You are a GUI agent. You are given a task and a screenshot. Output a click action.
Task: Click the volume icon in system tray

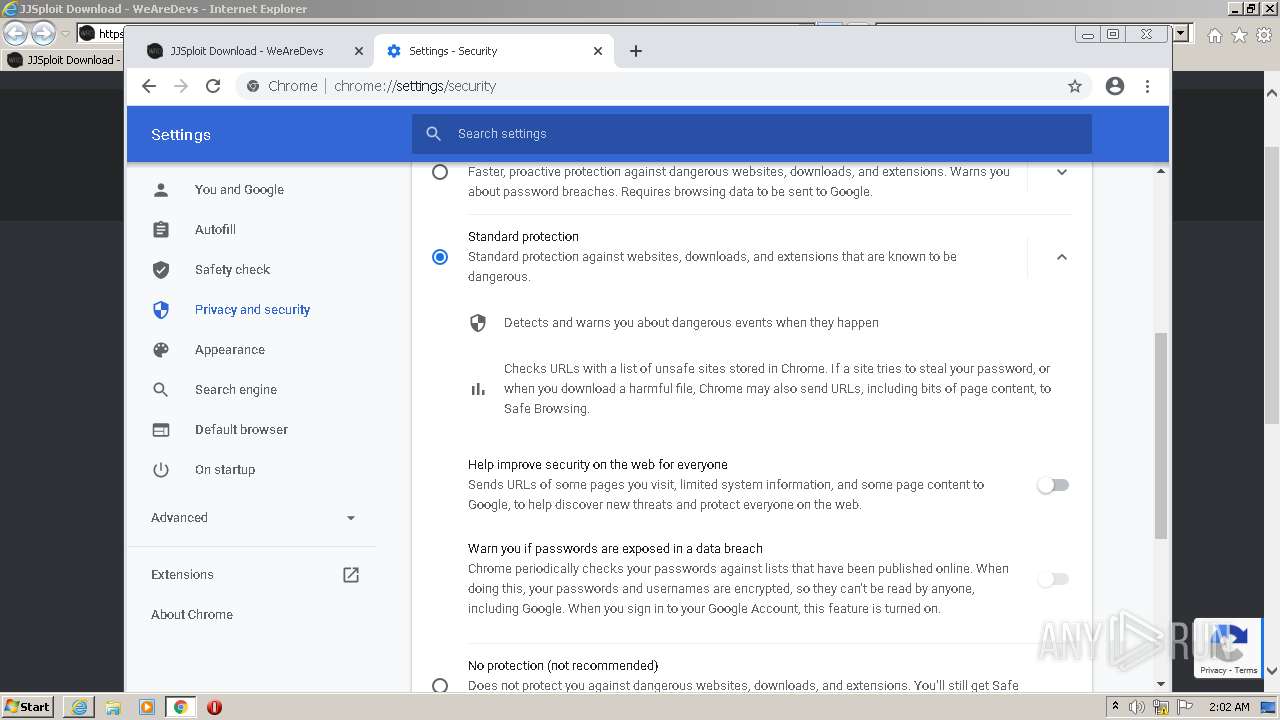[1137, 707]
